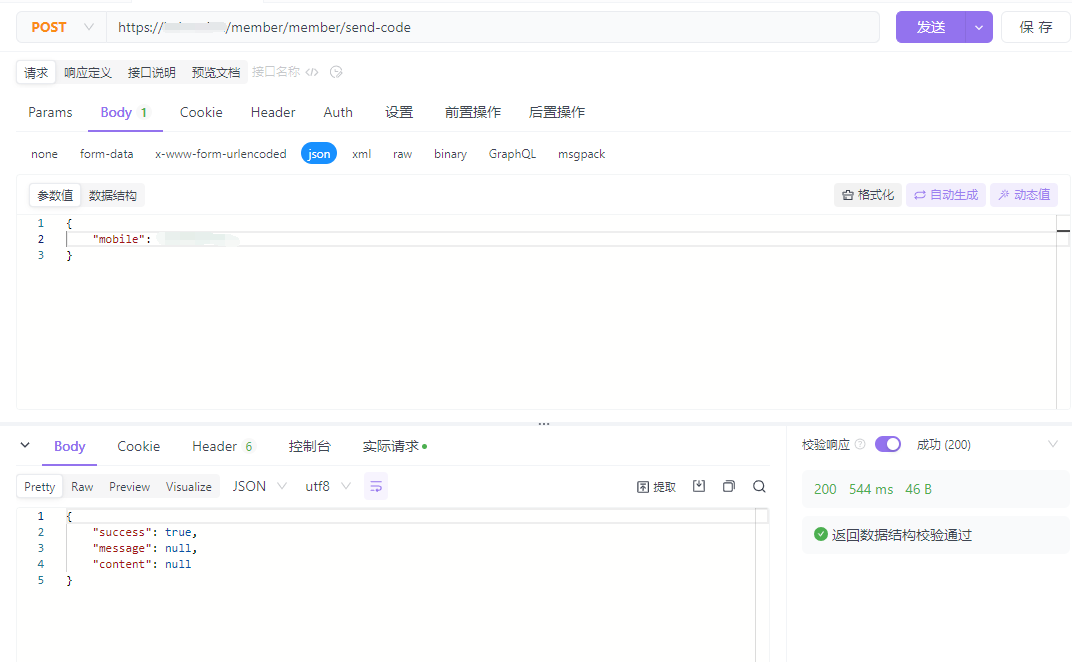The image size is (1072, 662).
Task: Click the 格式化 format button
Action: click(x=868, y=195)
